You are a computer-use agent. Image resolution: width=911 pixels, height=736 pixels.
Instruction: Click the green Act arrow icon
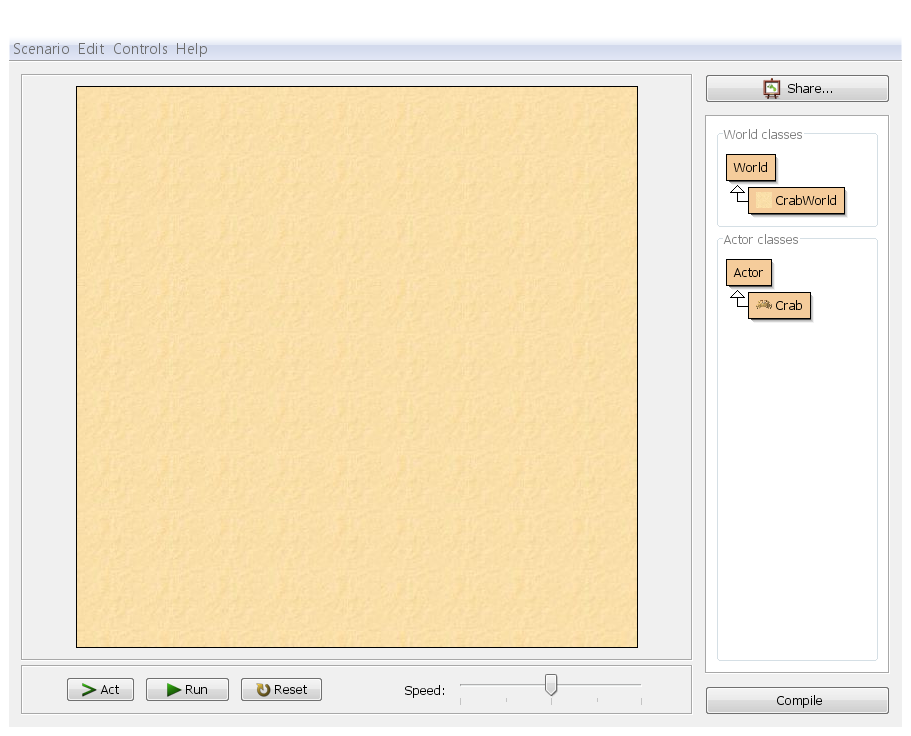88,690
